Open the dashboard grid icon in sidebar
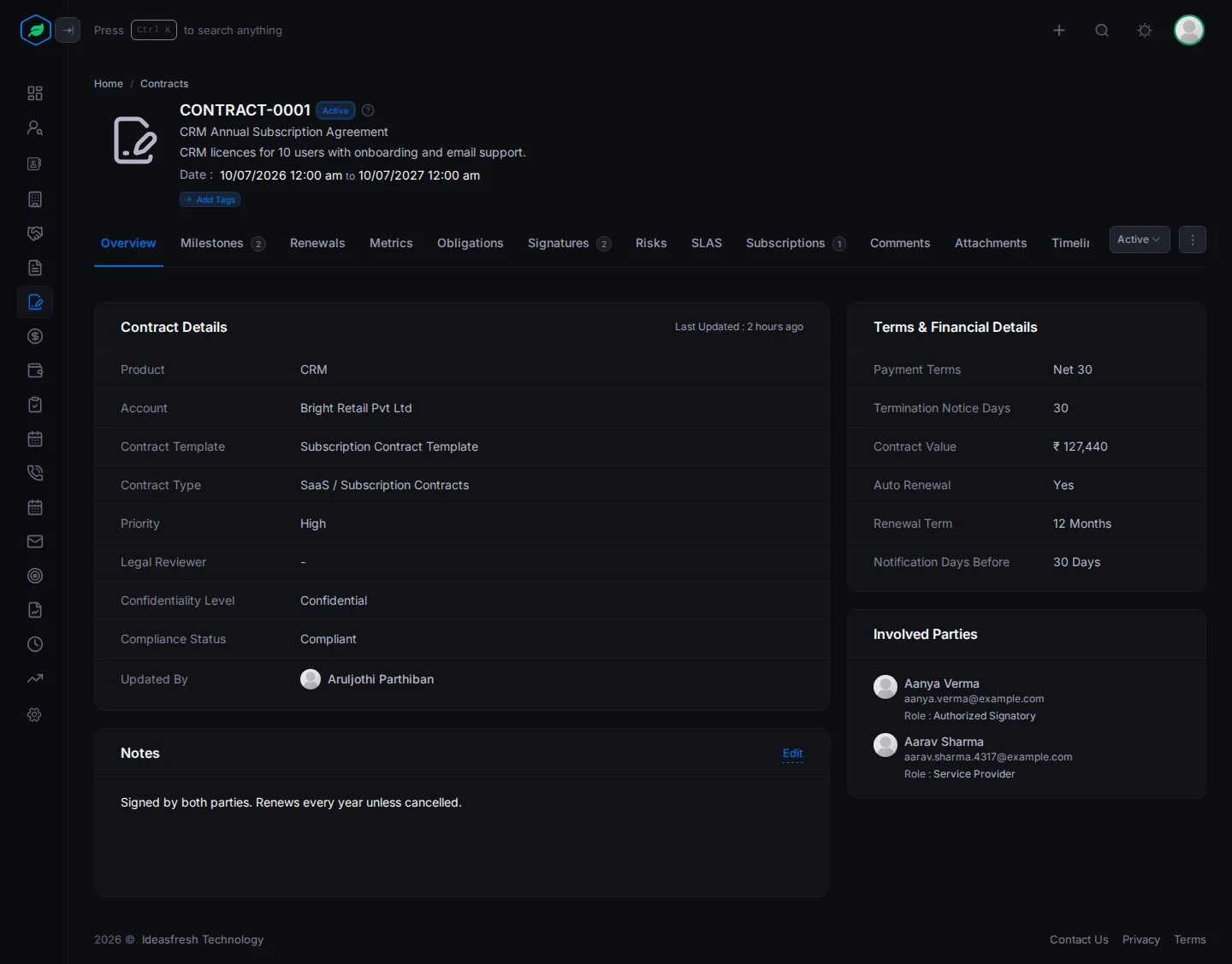This screenshot has height=964, width=1232. point(35,93)
